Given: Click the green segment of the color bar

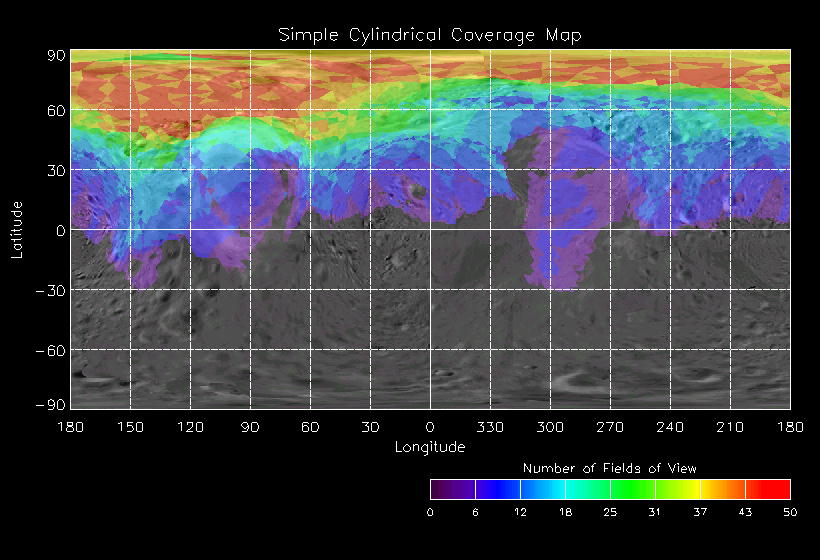Looking at the screenshot, I should click(x=633, y=489).
